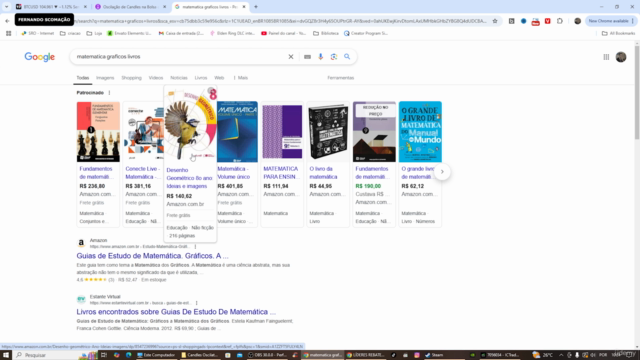This screenshot has height=360, width=640.
Task: Search by image with Google Lens
Action: click(334, 57)
